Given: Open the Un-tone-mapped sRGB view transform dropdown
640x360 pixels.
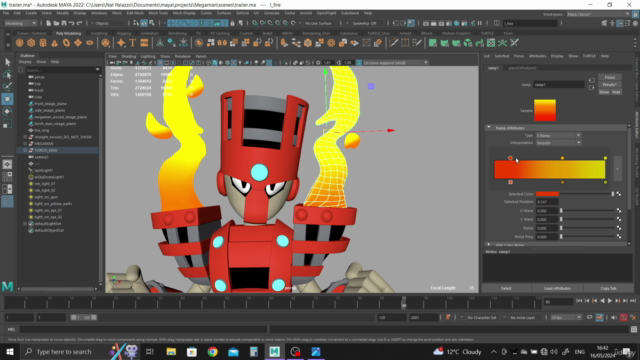Looking at the screenshot, I should click(395, 63).
